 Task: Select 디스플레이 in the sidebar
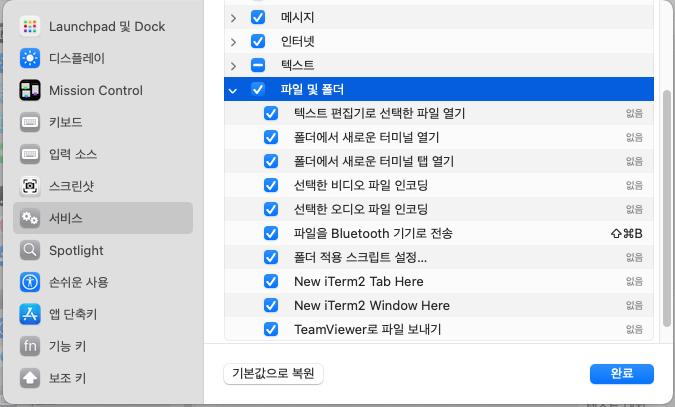coord(103,58)
